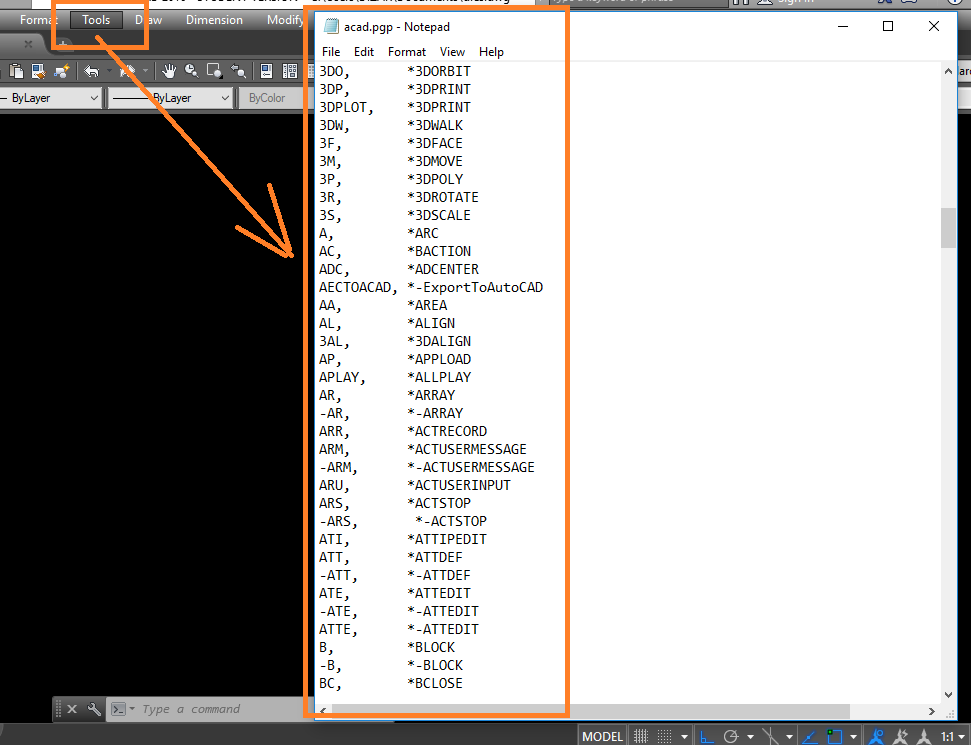This screenshot has width=971, height=745.
Task: Open the Help menu in Notepad
Action: pos(491,51)
